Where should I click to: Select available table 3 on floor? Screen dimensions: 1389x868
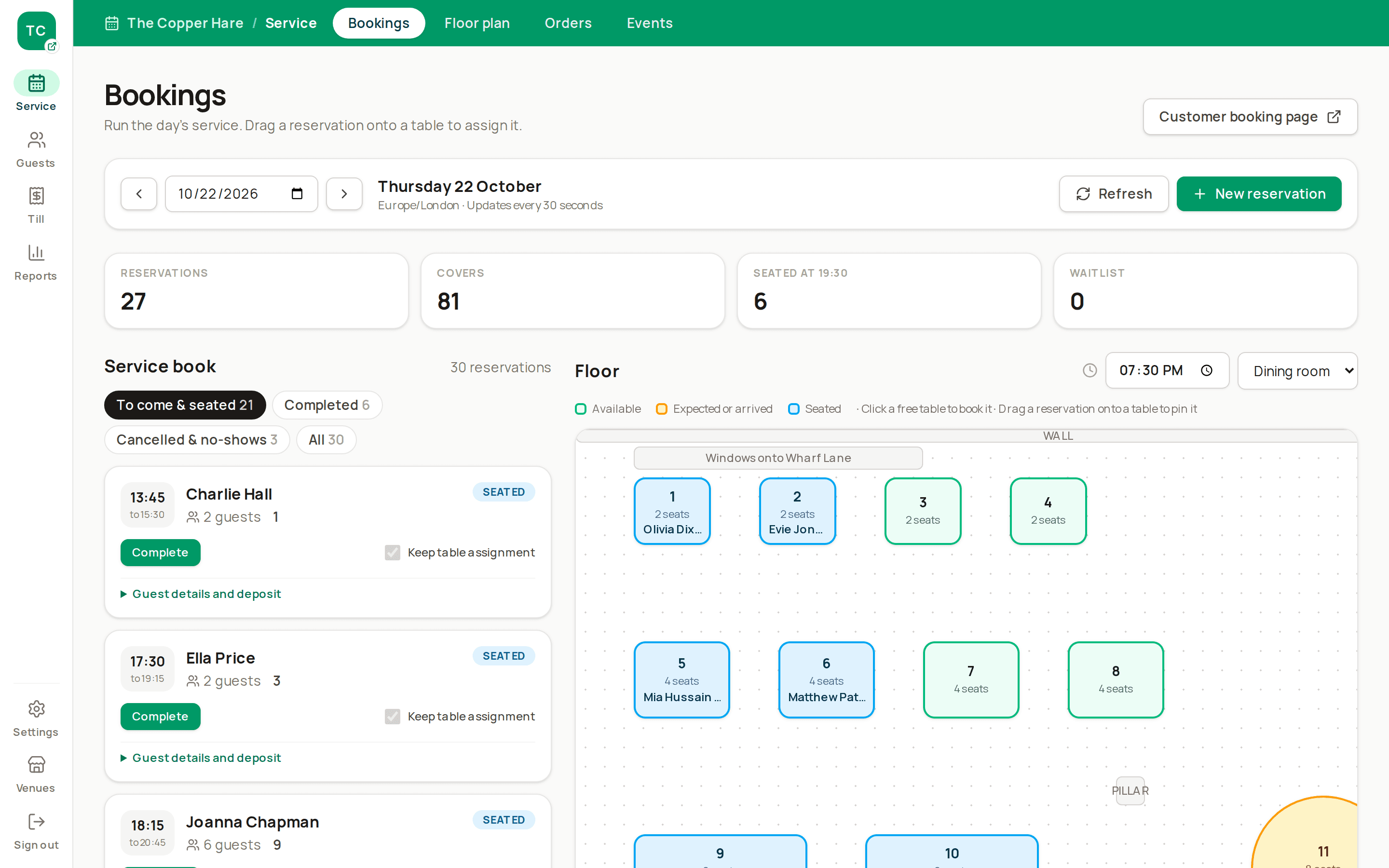point(923,511)
